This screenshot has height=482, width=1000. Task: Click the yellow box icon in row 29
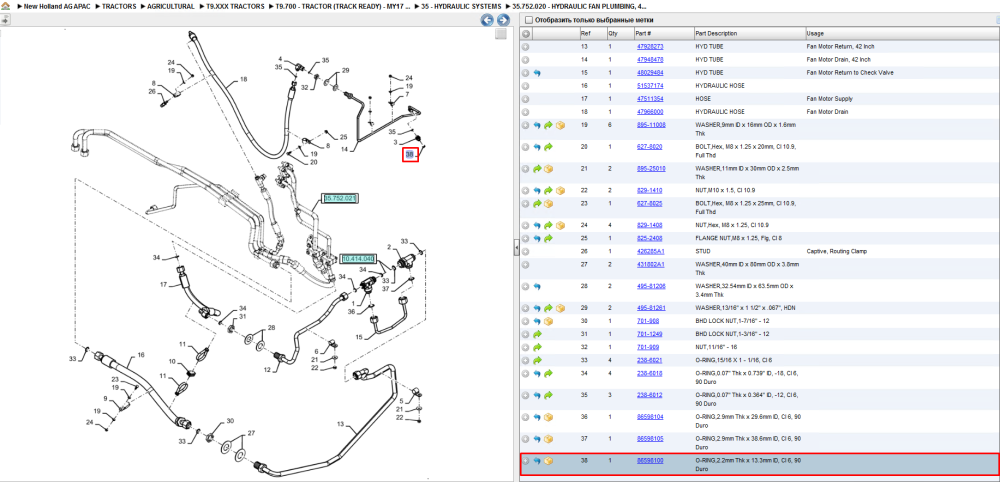[559, 308]
